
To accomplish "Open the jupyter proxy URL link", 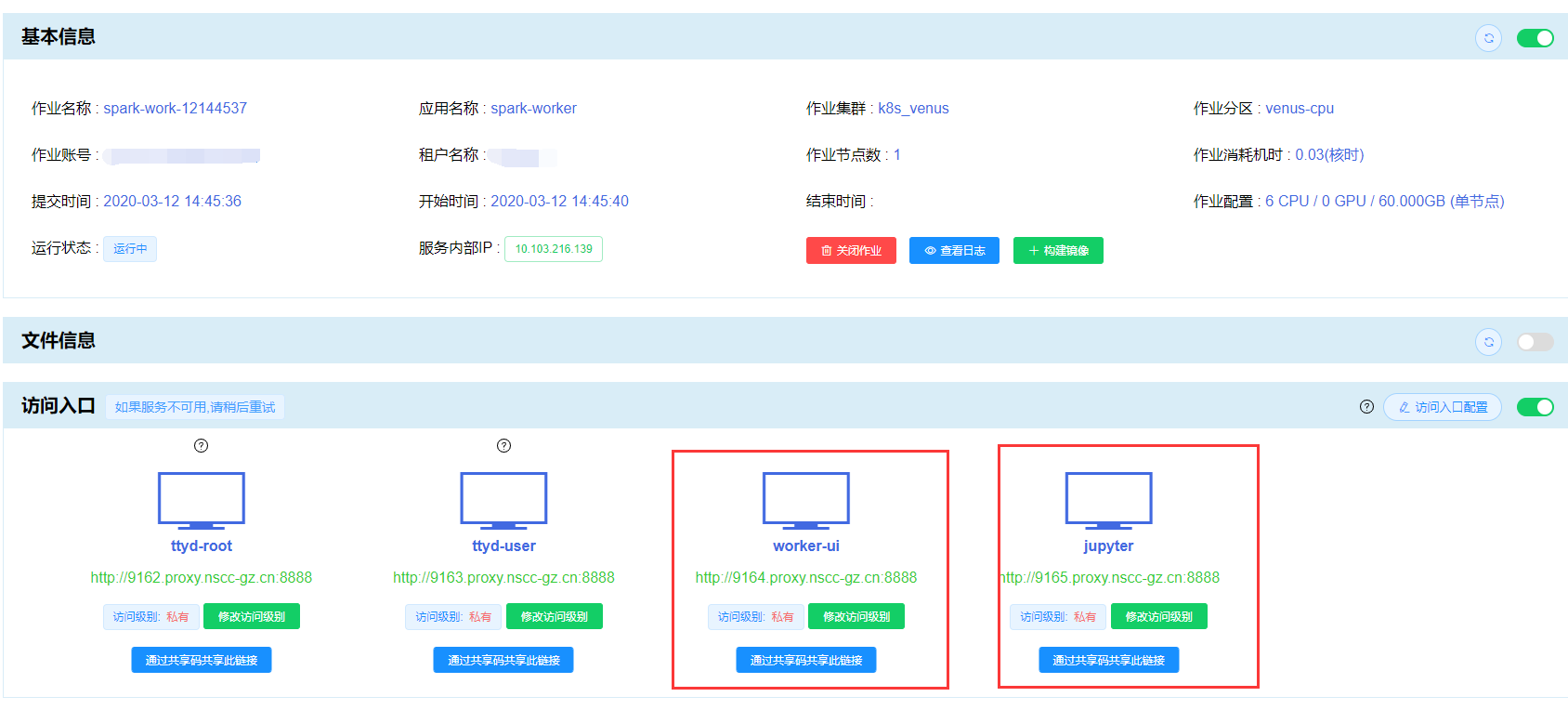I will point(1109,578).
